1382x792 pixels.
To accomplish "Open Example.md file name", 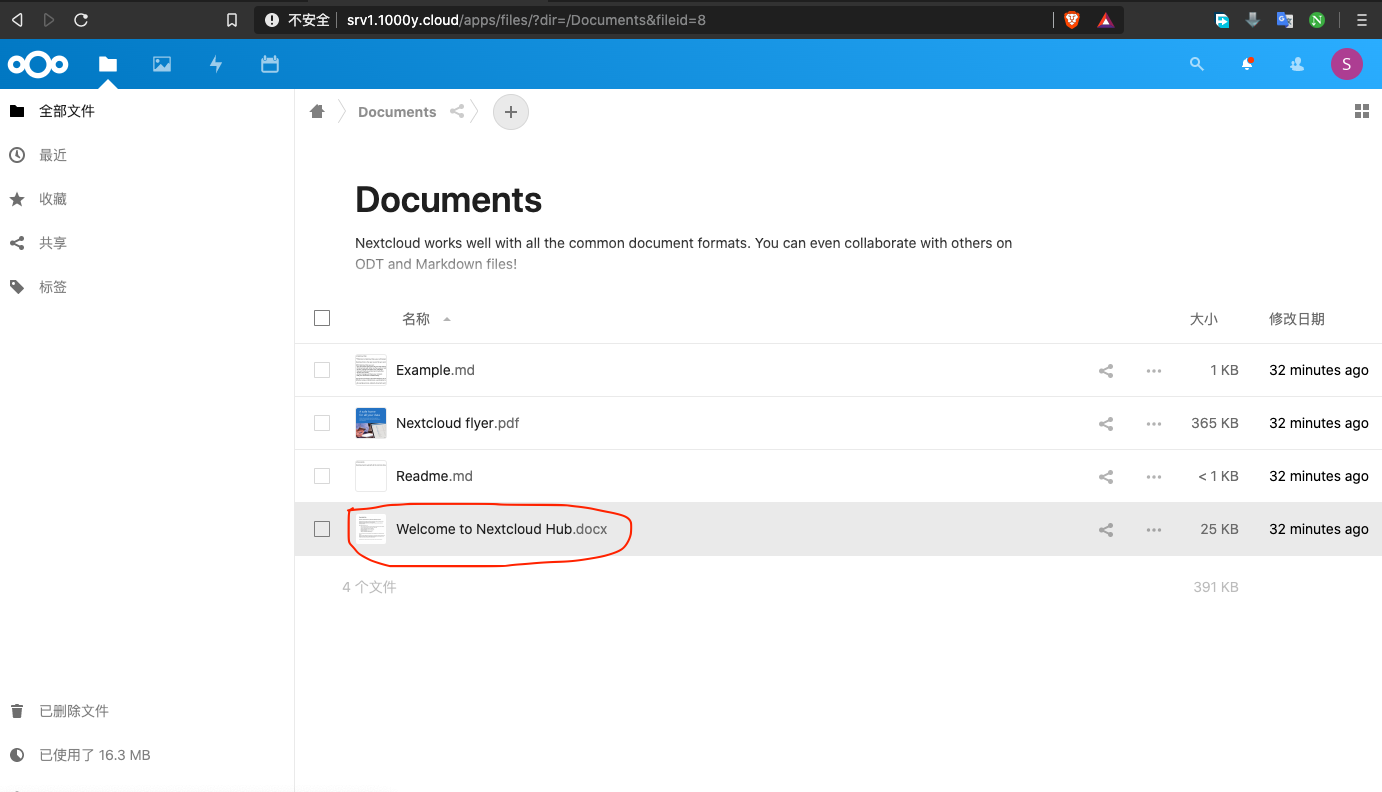I will 435,370.
